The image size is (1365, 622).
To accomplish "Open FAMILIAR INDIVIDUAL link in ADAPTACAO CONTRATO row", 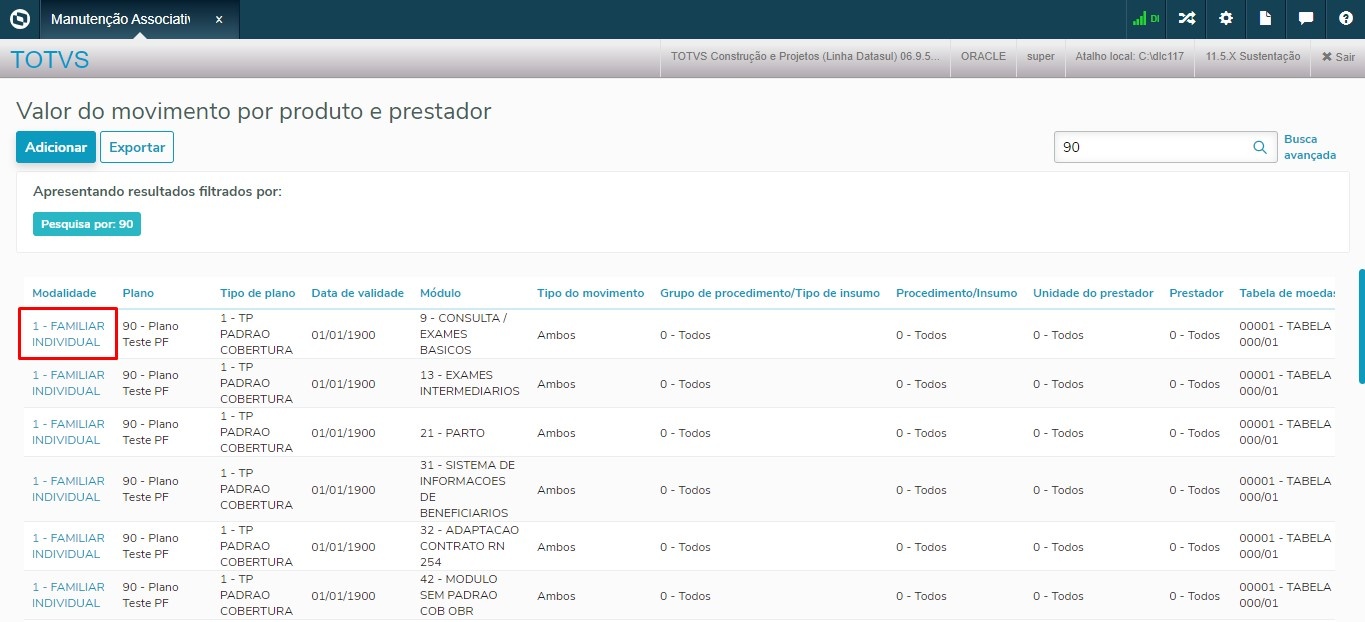I will point(68,546).
